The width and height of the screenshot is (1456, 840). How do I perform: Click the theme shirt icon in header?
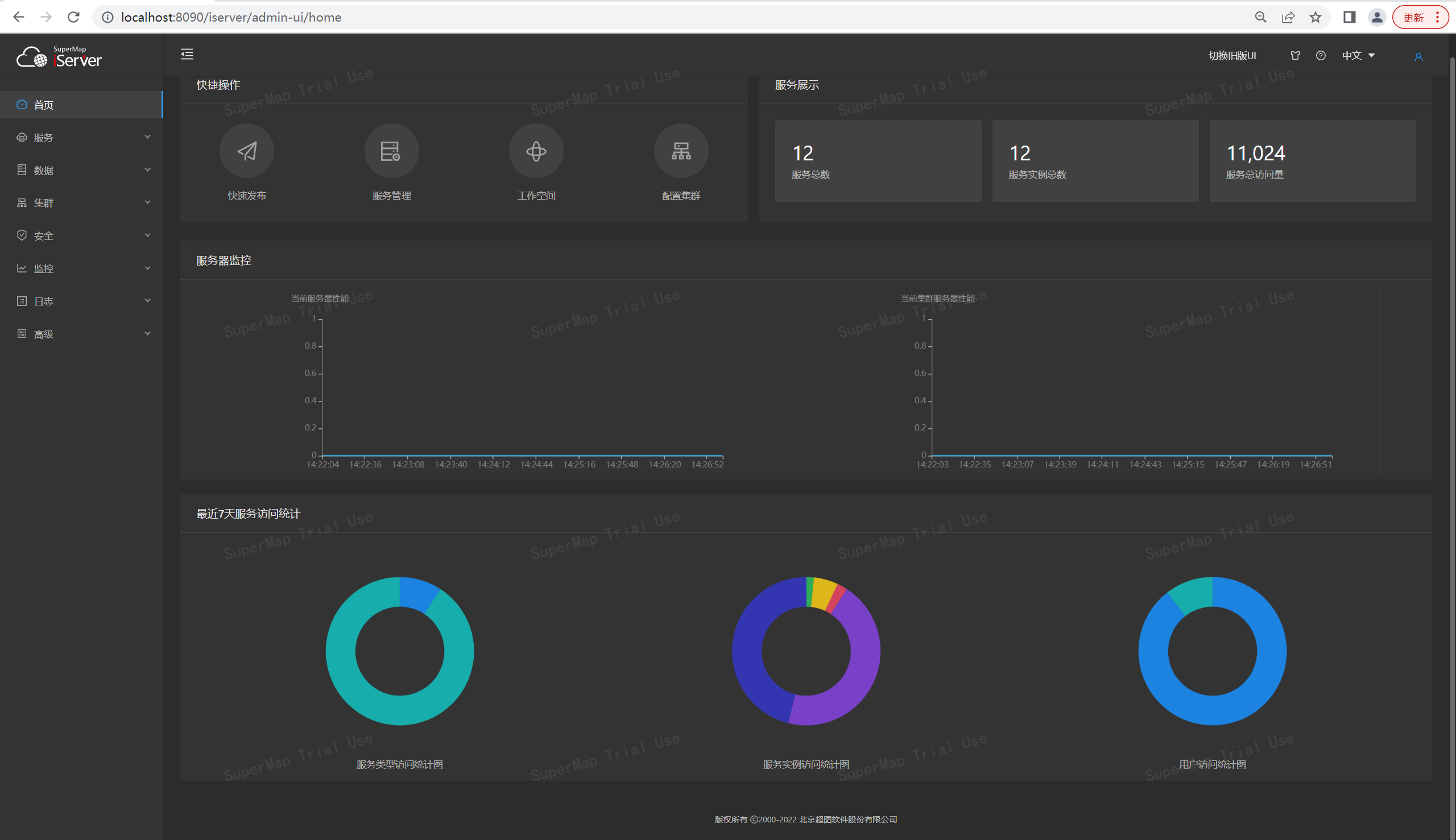(x=1295, y=55)
